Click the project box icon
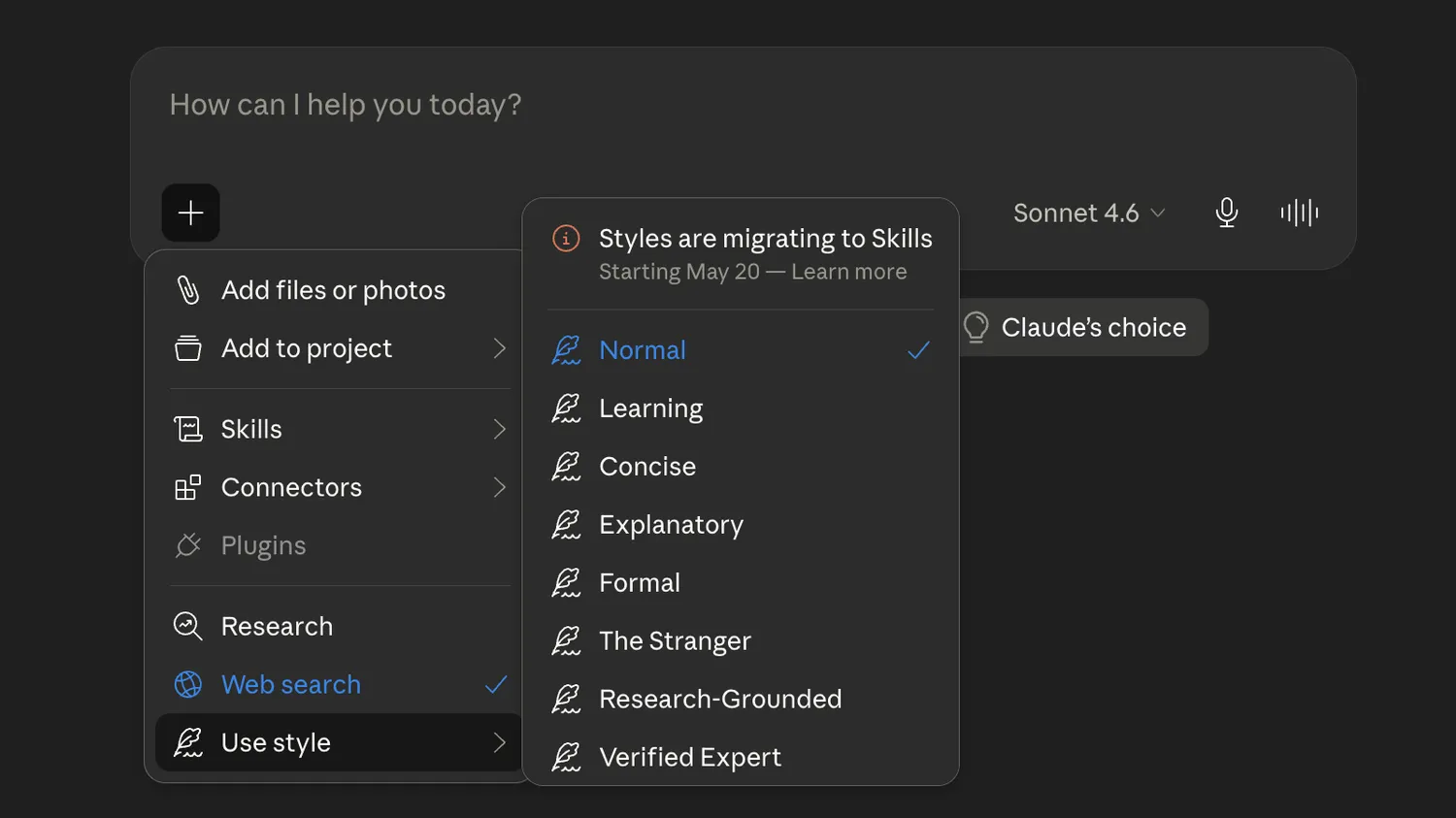Image resolution: width=1456 pixels, height=818 pixels. [x=188, y=348]
